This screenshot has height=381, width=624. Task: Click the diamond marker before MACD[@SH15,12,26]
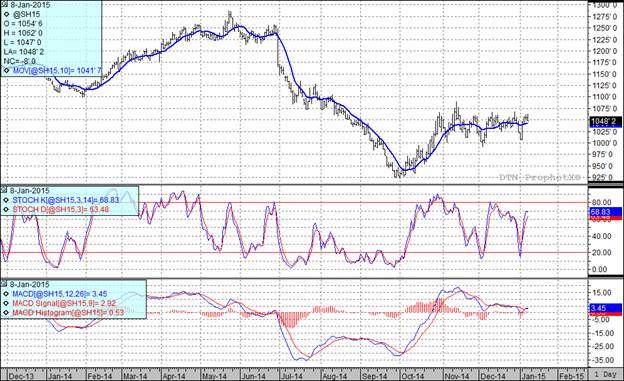coord(6,294)
